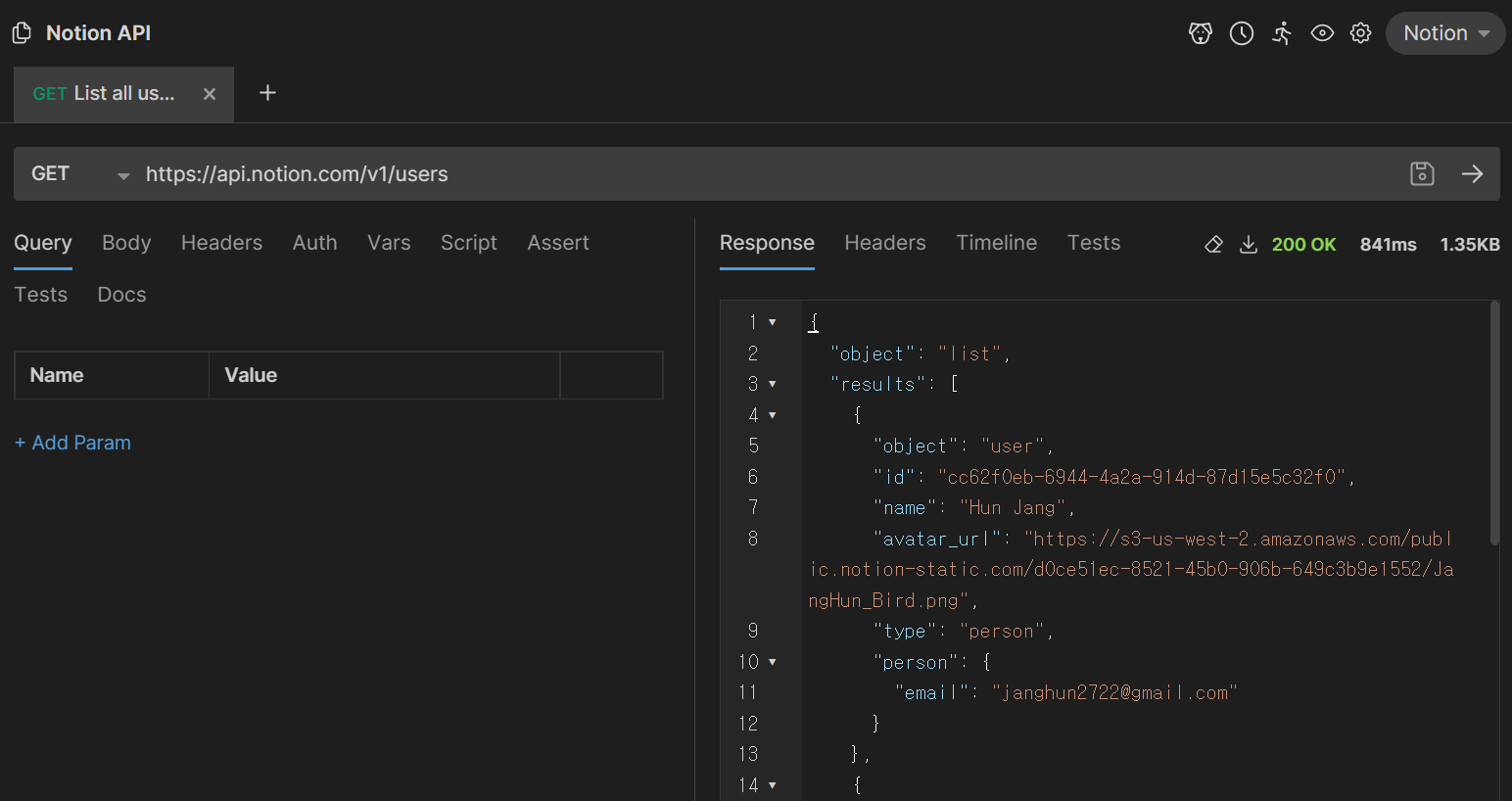Collapse the object fold arrow on line 4
Viewport: 1512px width, 801px height.
(773, 415)
